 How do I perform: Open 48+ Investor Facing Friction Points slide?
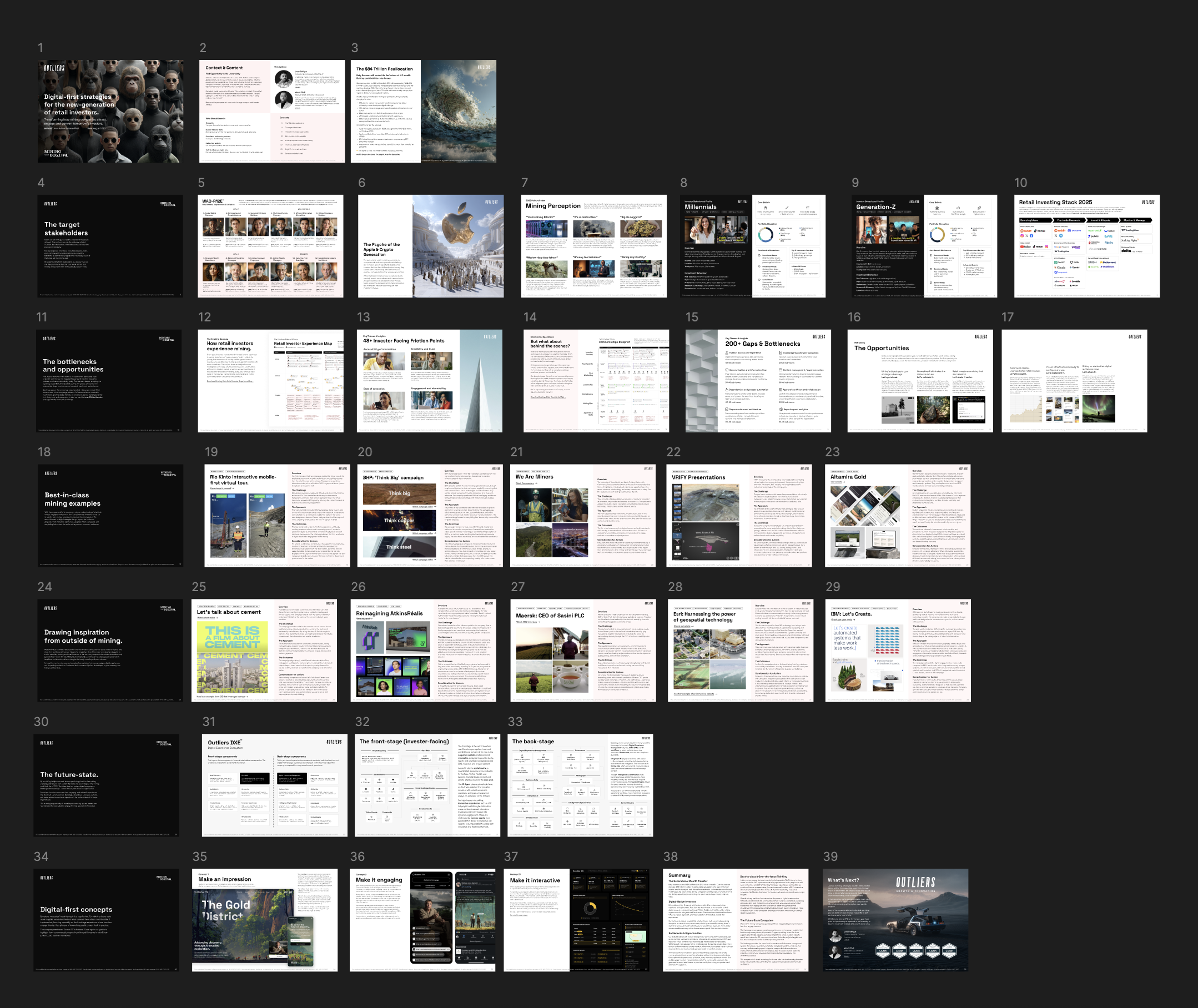click(x=429, y=381)
